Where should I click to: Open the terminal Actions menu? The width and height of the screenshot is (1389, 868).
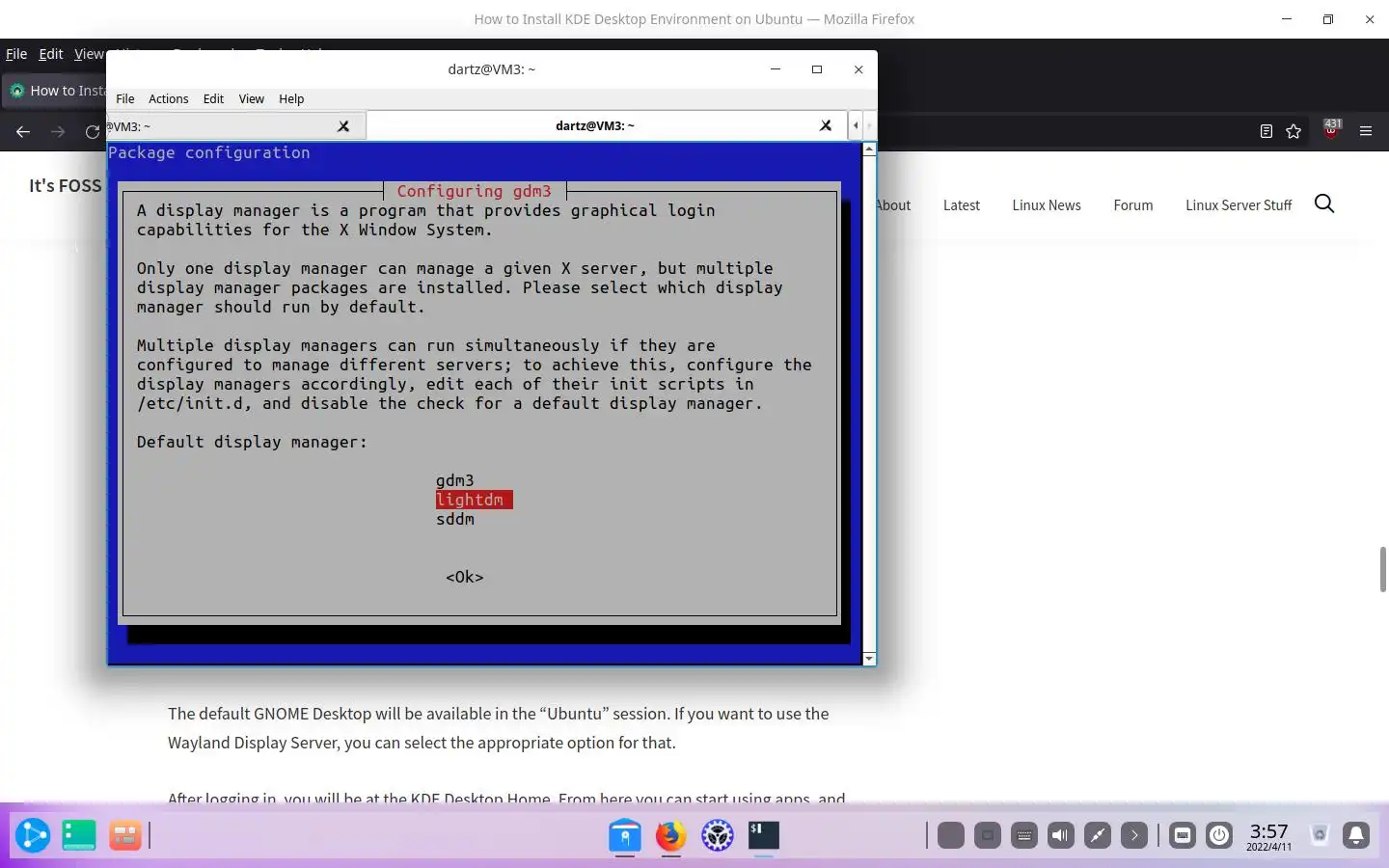pyautogui.click(x=168, y=98)
